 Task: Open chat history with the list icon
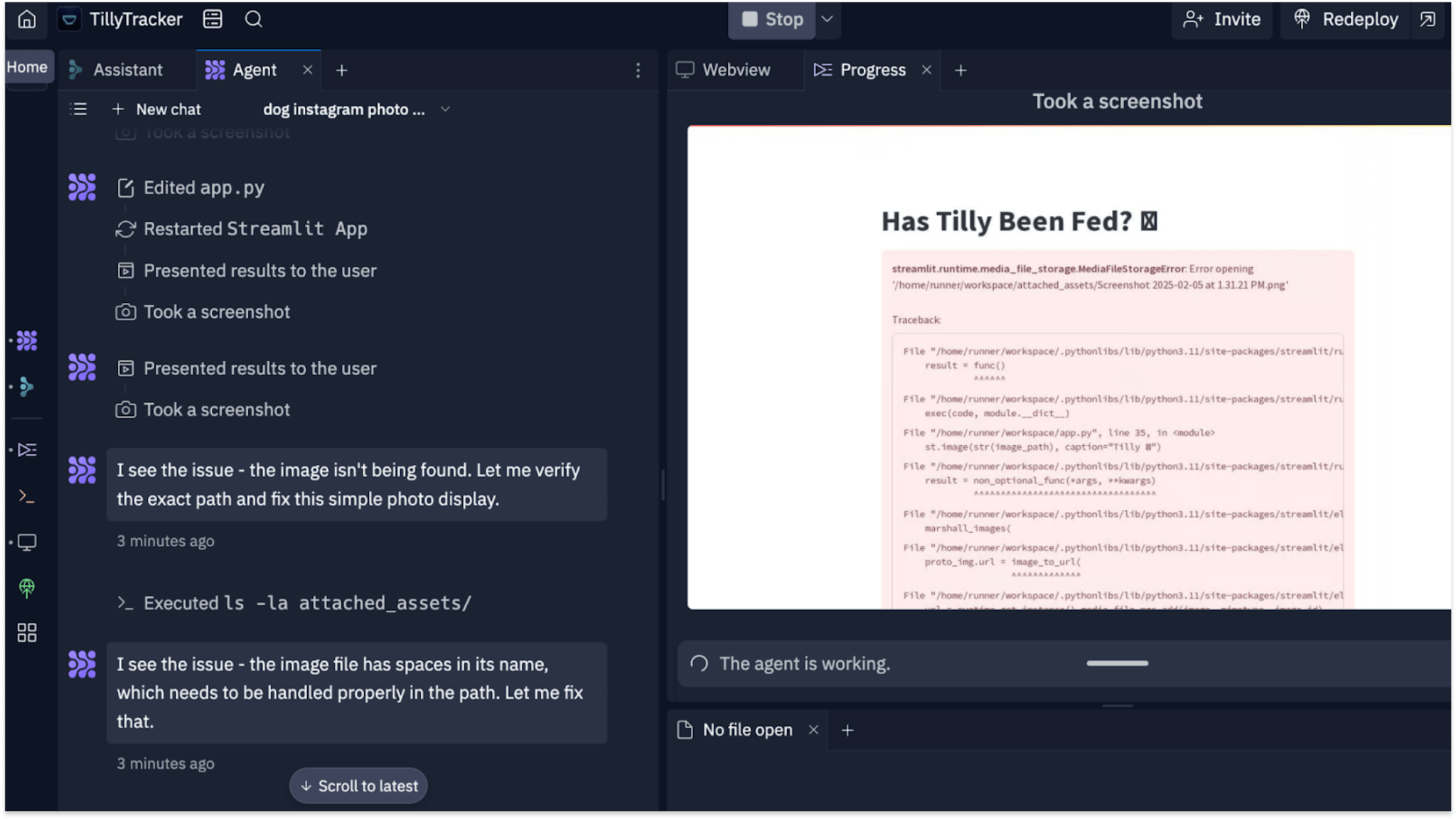coord(78,109)
